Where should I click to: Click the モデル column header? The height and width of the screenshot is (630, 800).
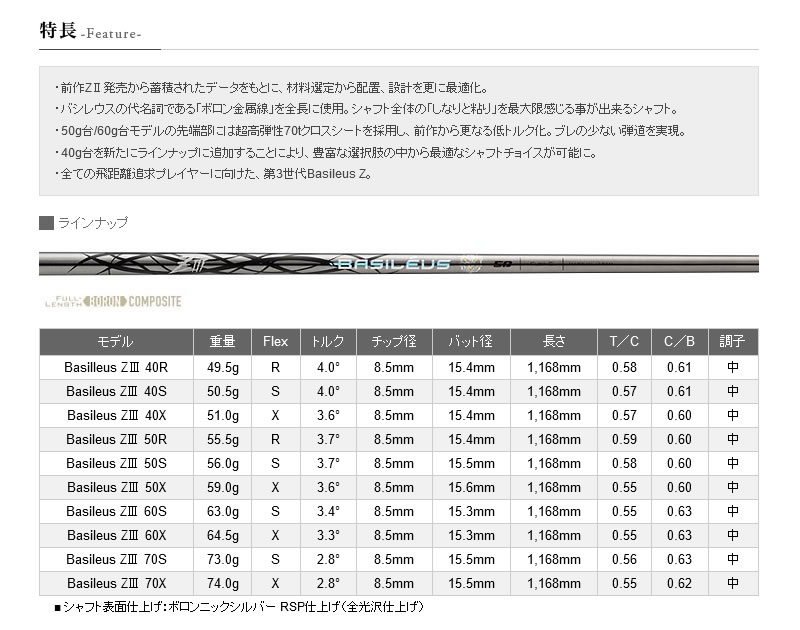tap(116, 342)
